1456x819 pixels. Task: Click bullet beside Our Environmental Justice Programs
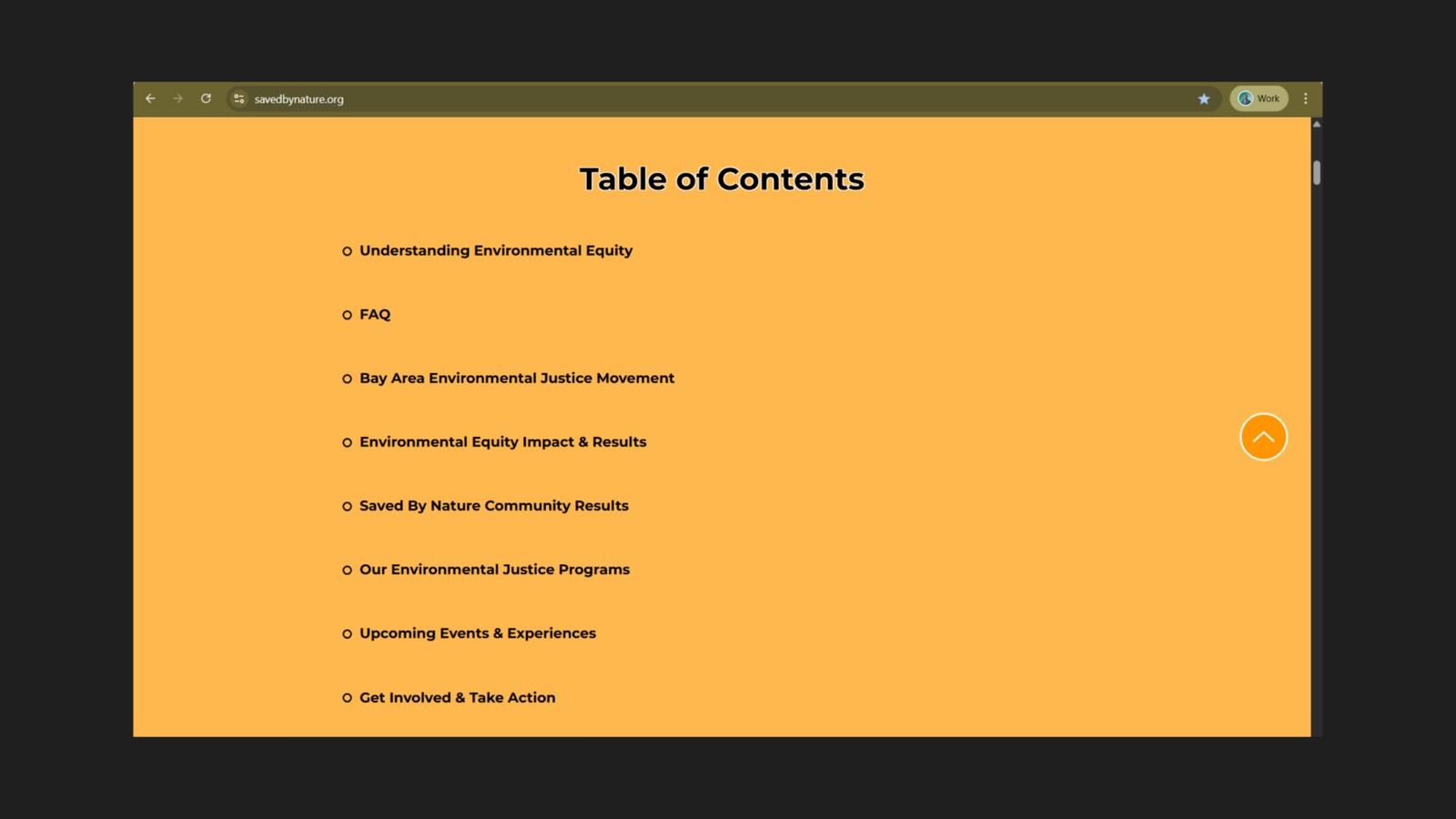coord(347,570)
